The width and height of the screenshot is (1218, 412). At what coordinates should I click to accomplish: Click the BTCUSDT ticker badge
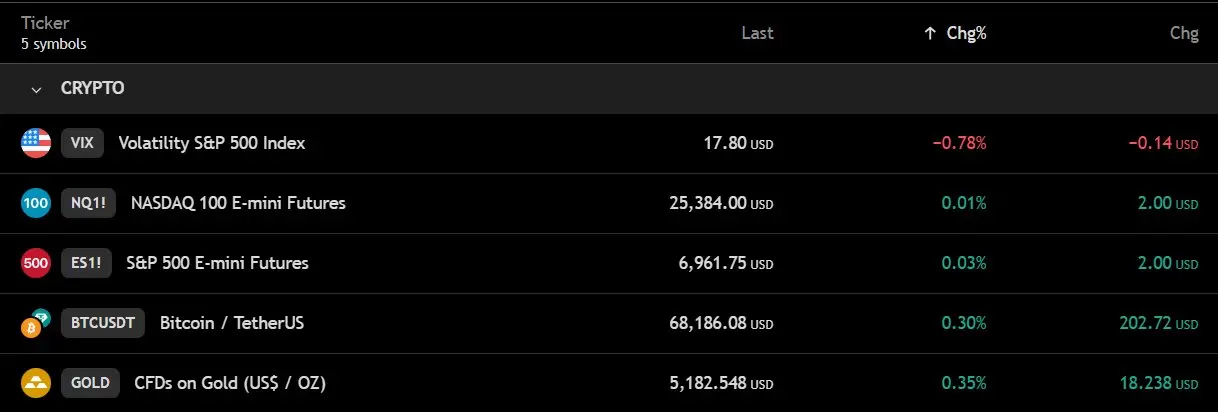pyautogui.click(x=103, y=323)
